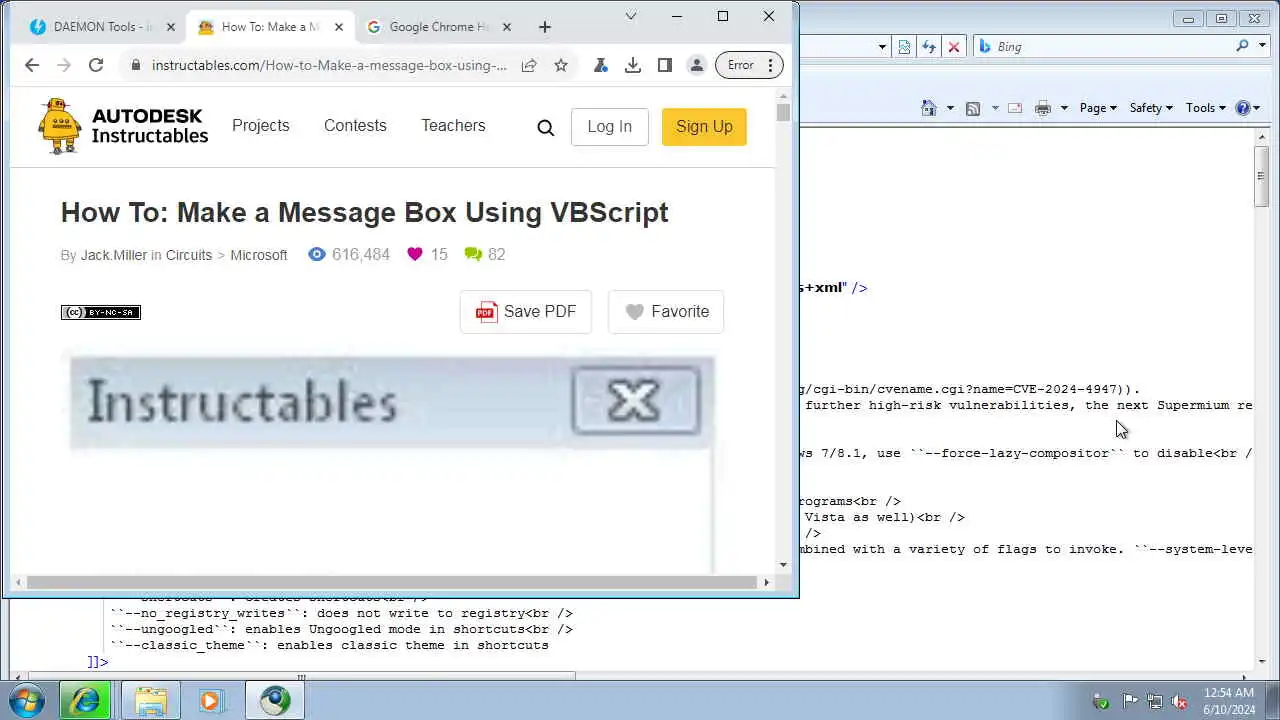Click the Windows Start button
1280x720 pixels.
click(x=25, y=700)
